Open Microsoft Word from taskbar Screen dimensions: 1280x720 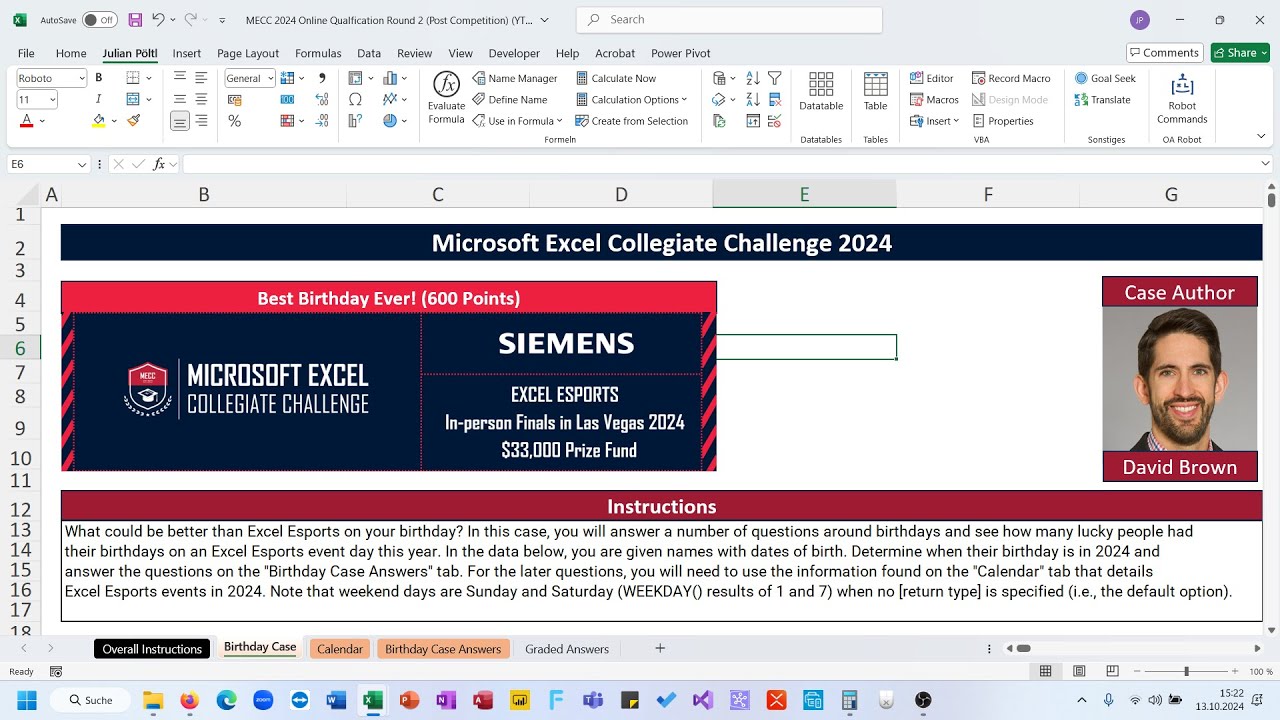pos(336,700)
